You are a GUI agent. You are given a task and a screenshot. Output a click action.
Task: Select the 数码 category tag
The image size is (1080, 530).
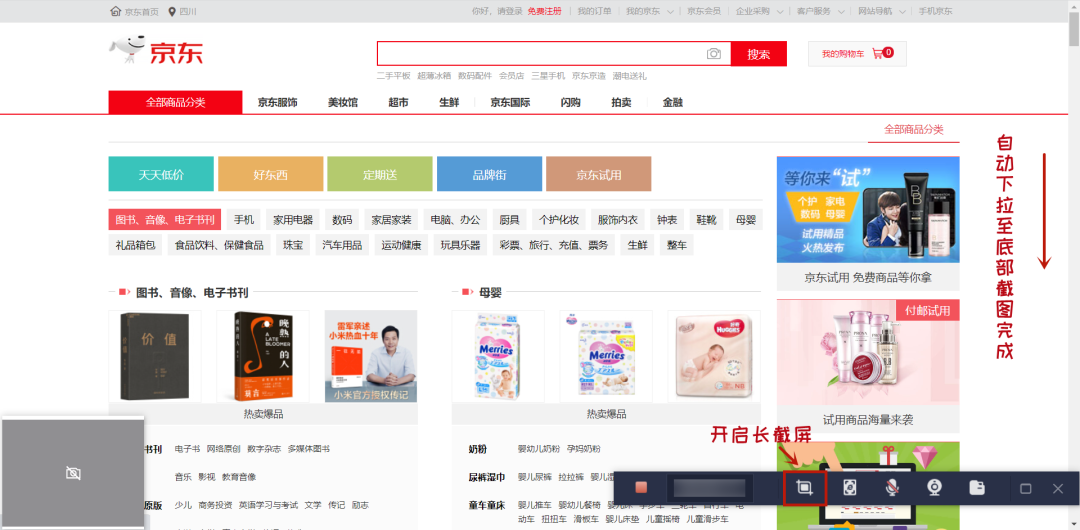(x=342, y=220)
